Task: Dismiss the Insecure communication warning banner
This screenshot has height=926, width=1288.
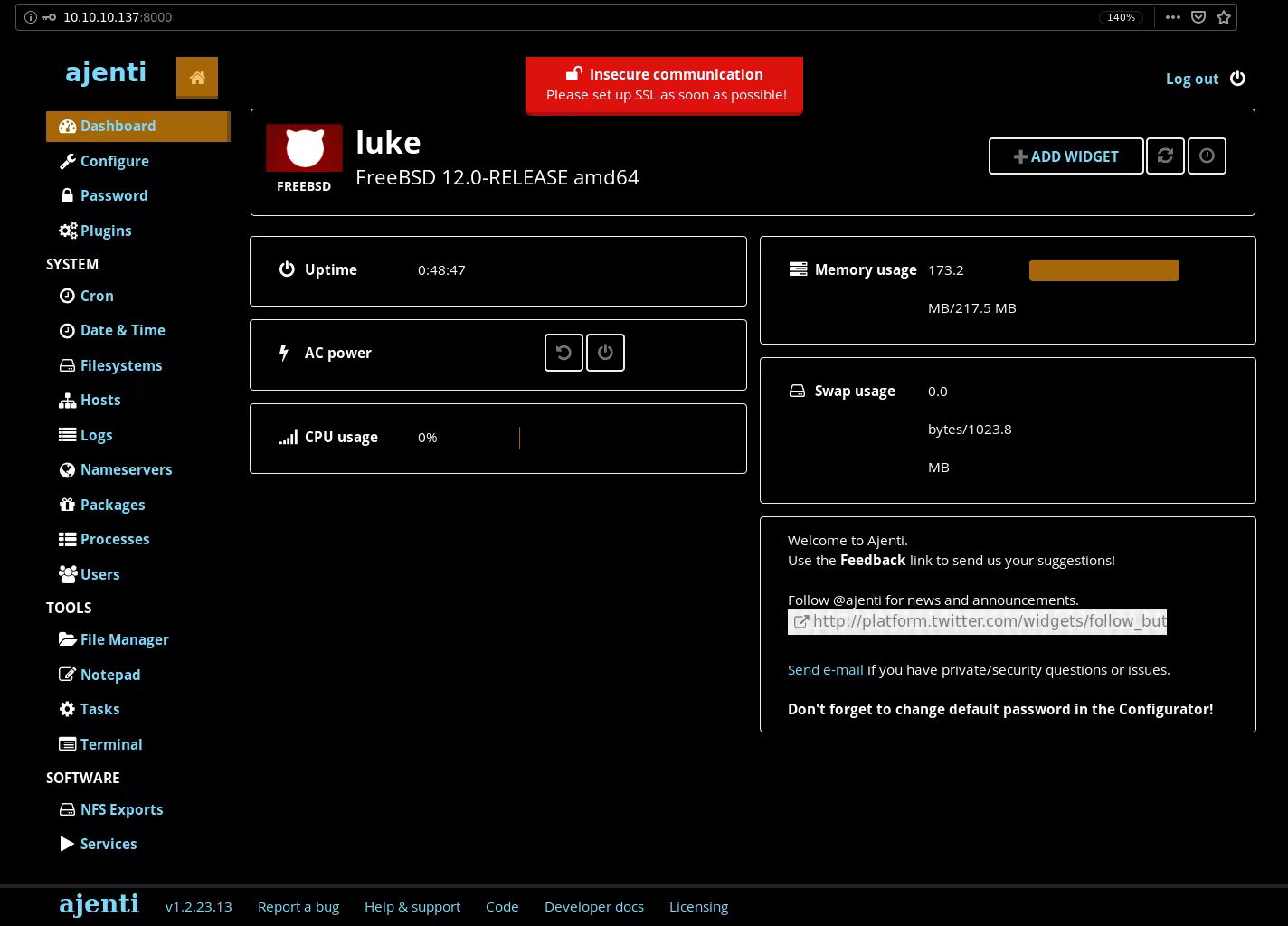Action: (x=664, y=85)
